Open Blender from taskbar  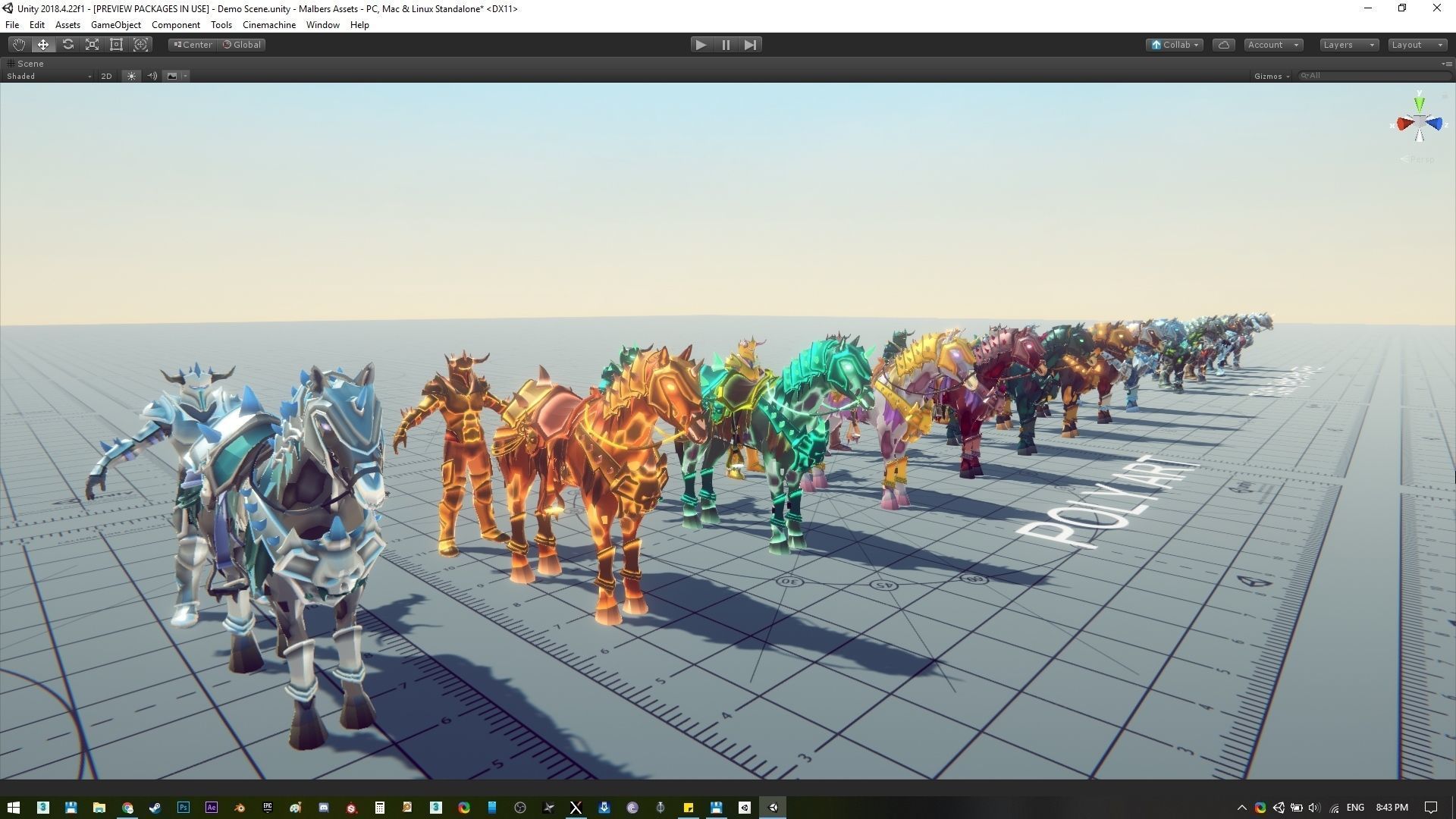pyautogui.click(x=239, y=808)
